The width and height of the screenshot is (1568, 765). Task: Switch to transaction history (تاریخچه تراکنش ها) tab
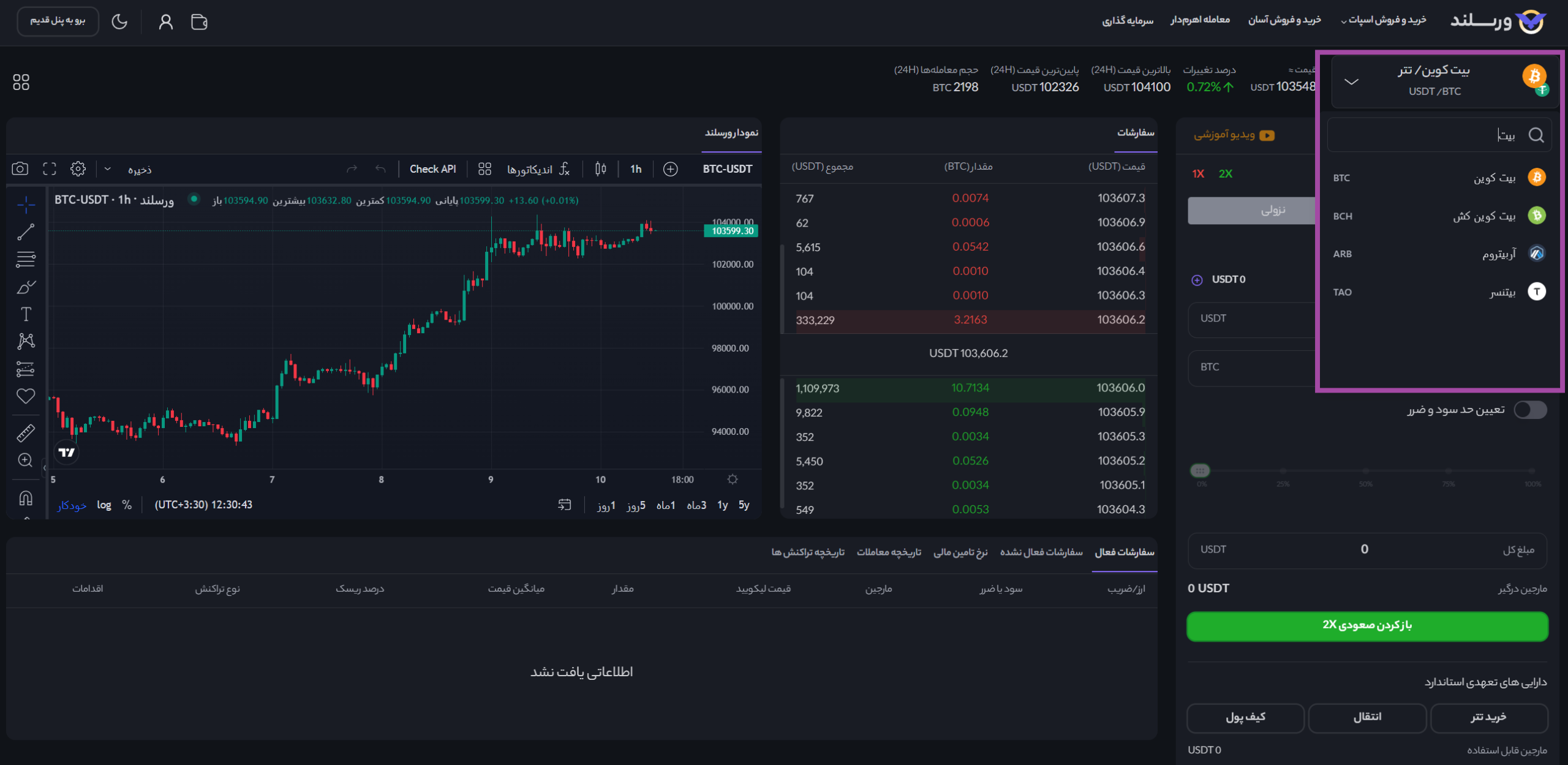coord(808,552)
